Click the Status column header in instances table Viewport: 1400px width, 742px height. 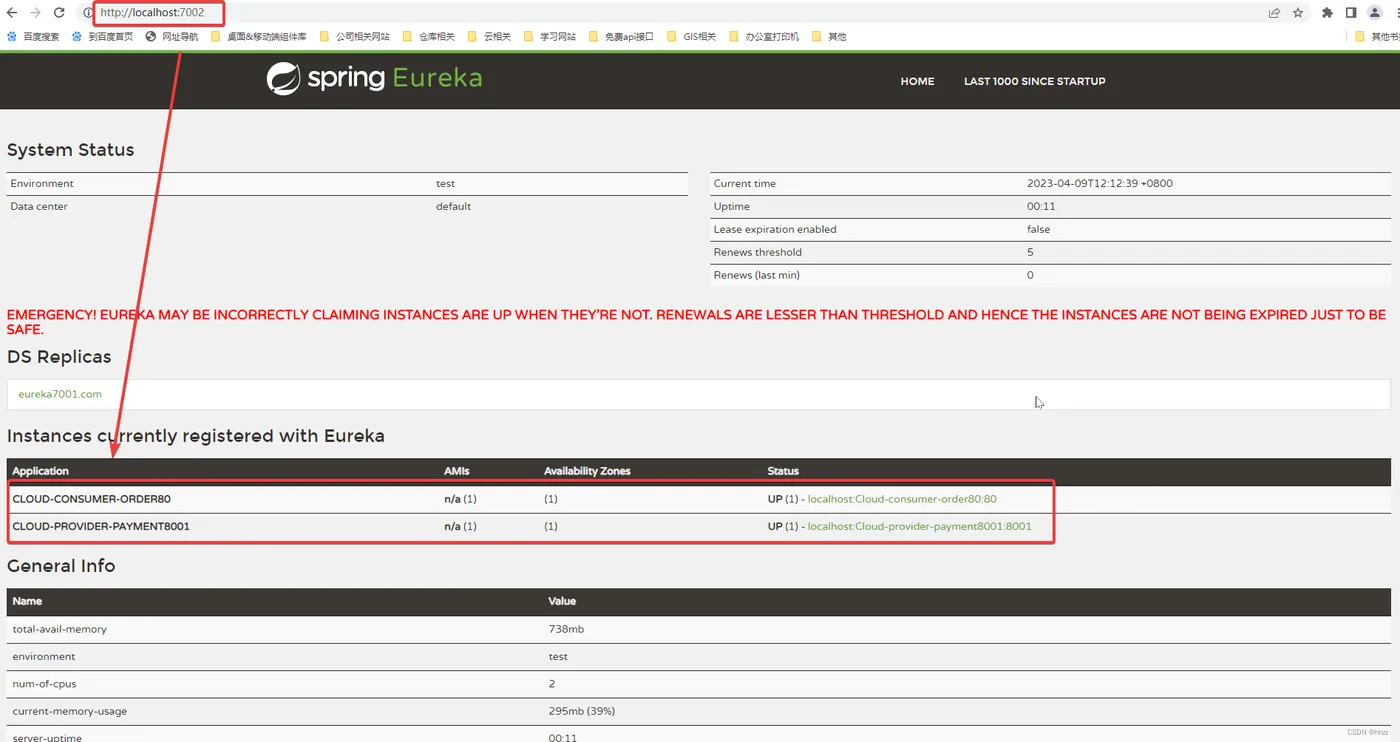(783, 471)
